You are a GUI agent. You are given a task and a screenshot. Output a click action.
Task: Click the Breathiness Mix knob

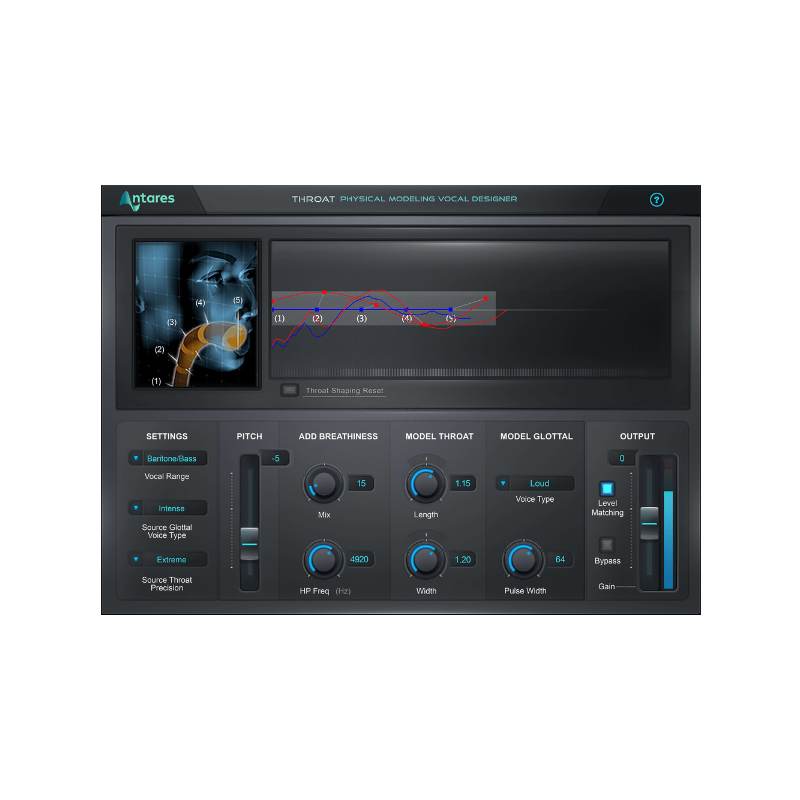pos(324,484)
